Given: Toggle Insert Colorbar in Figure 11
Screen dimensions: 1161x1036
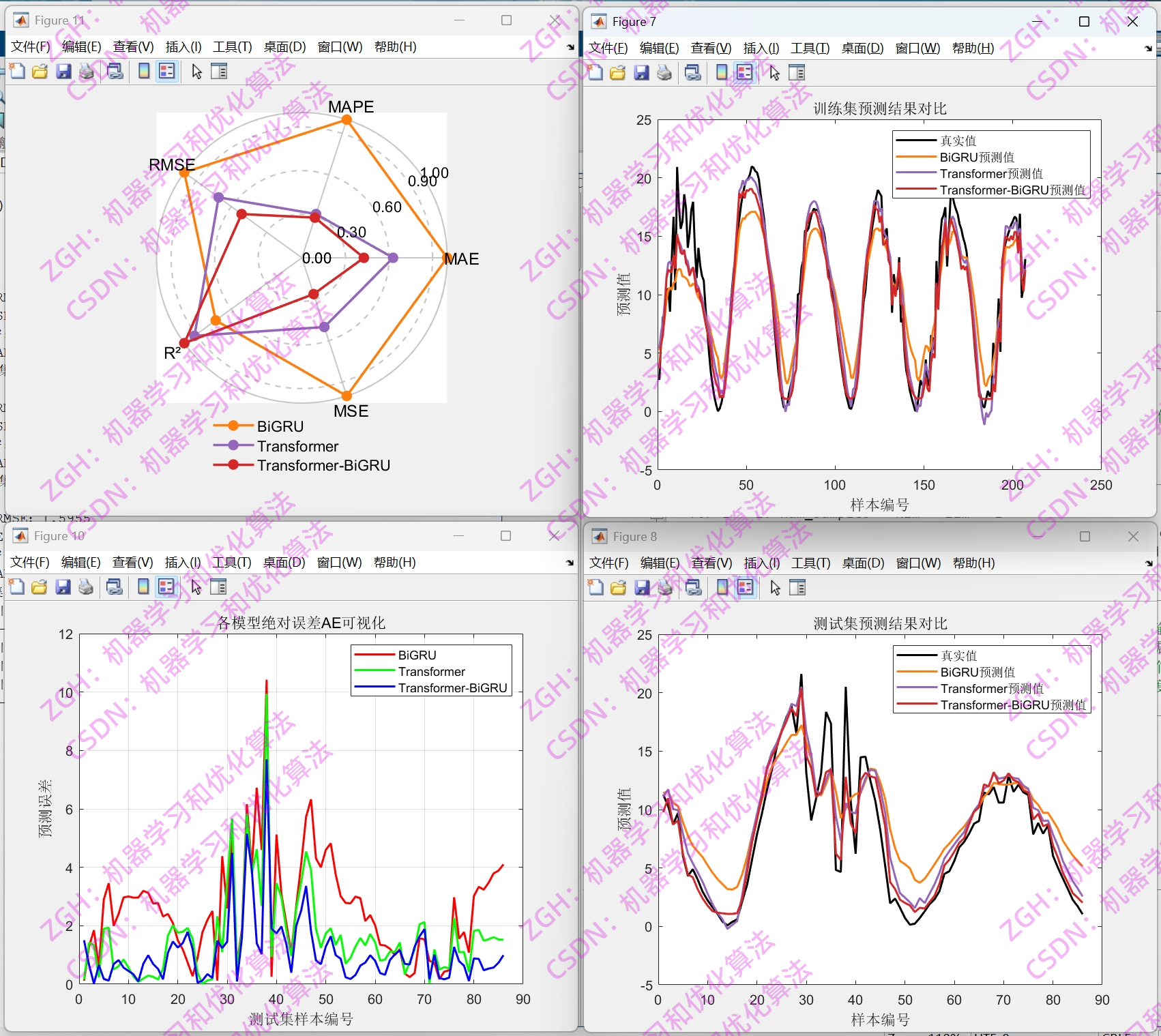Looking at the screenshot, I should coord(144,71).
